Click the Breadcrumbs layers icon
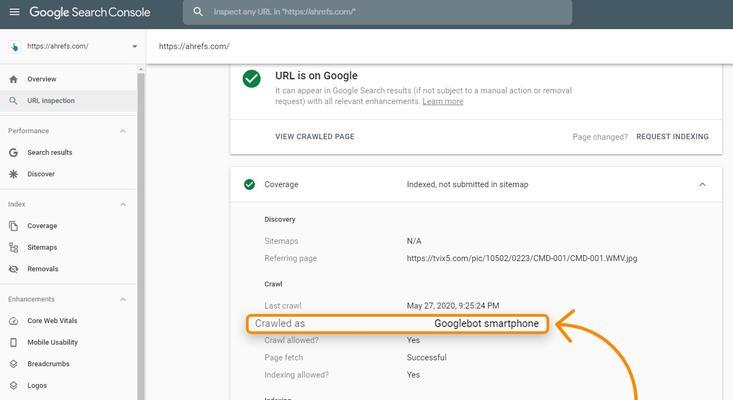This screenshot has width=733, height=400. pos(14,364)
